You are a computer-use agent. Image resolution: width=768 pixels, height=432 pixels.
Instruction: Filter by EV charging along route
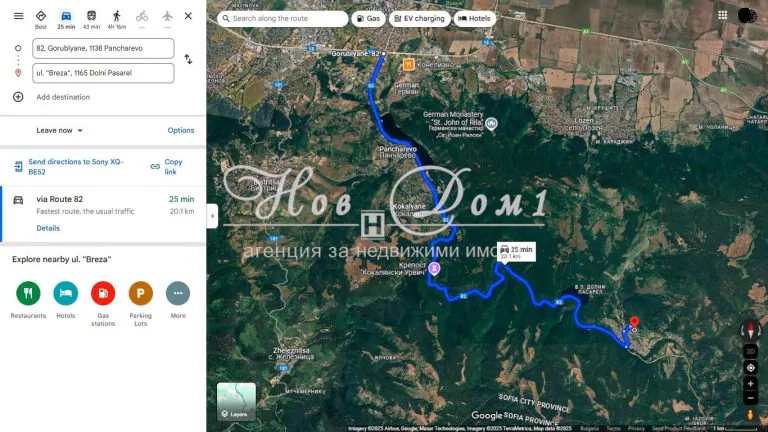click(418, 18)
